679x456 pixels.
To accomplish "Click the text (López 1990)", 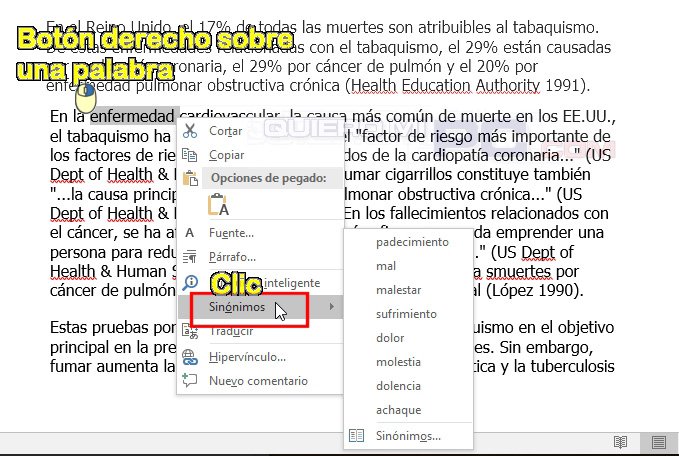I will tap(535, 290).
